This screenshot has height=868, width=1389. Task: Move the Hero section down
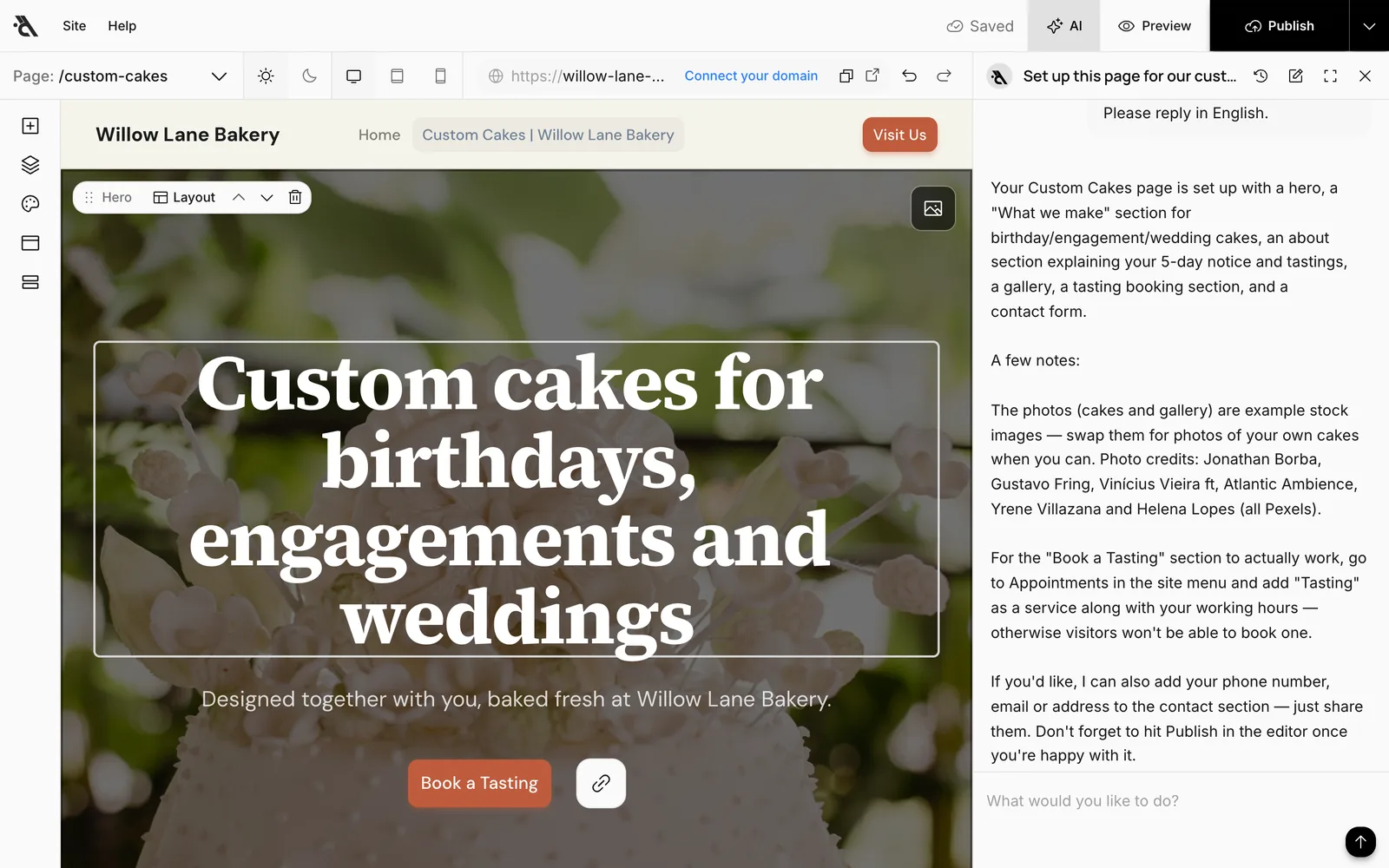[x=267, y=198]
